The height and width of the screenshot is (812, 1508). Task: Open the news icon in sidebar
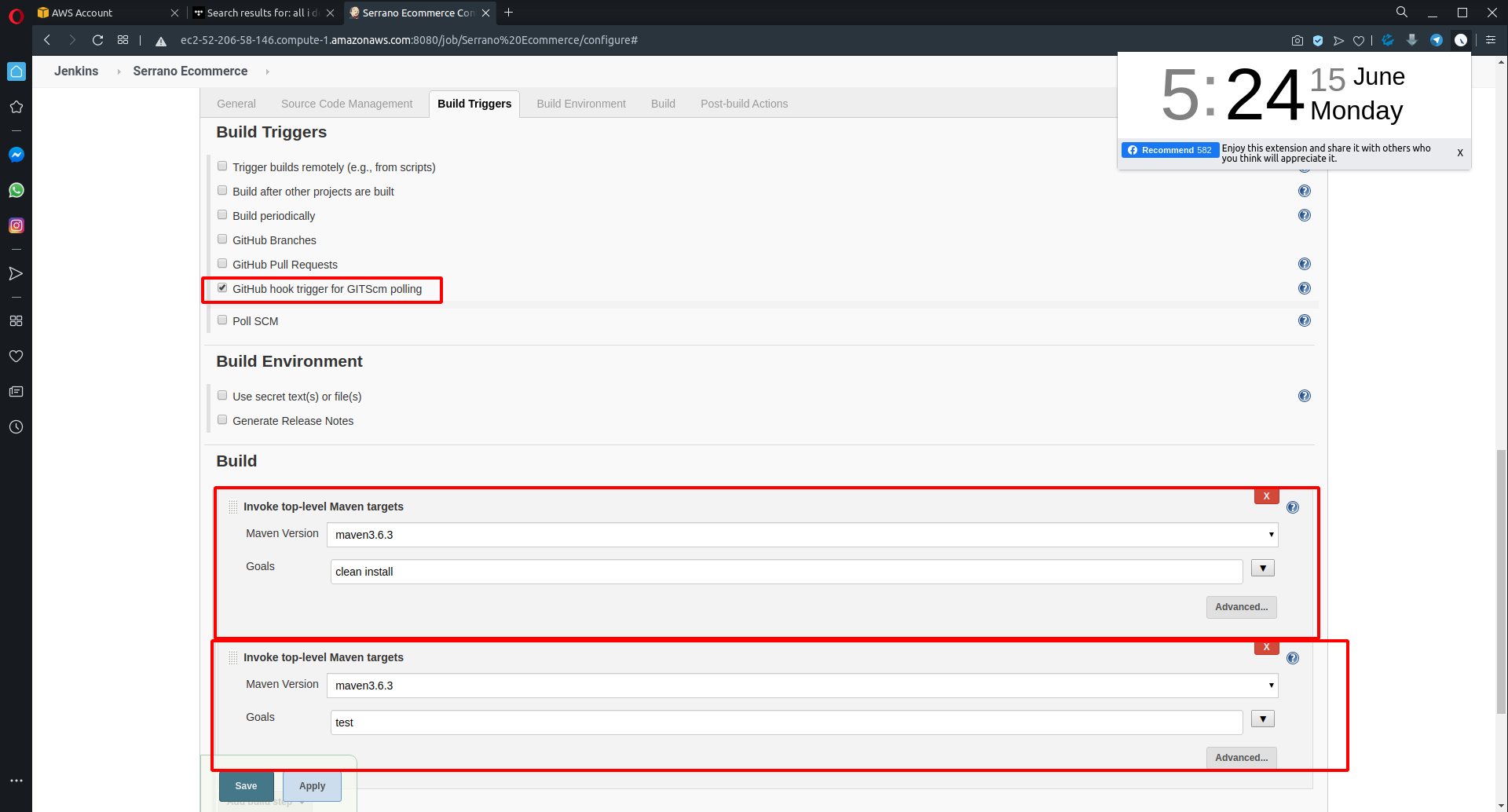pyautogui.click(x=16, y=391)
